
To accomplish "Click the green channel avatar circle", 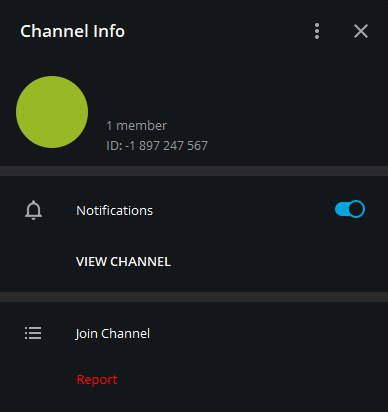I will tap(52, 112).
